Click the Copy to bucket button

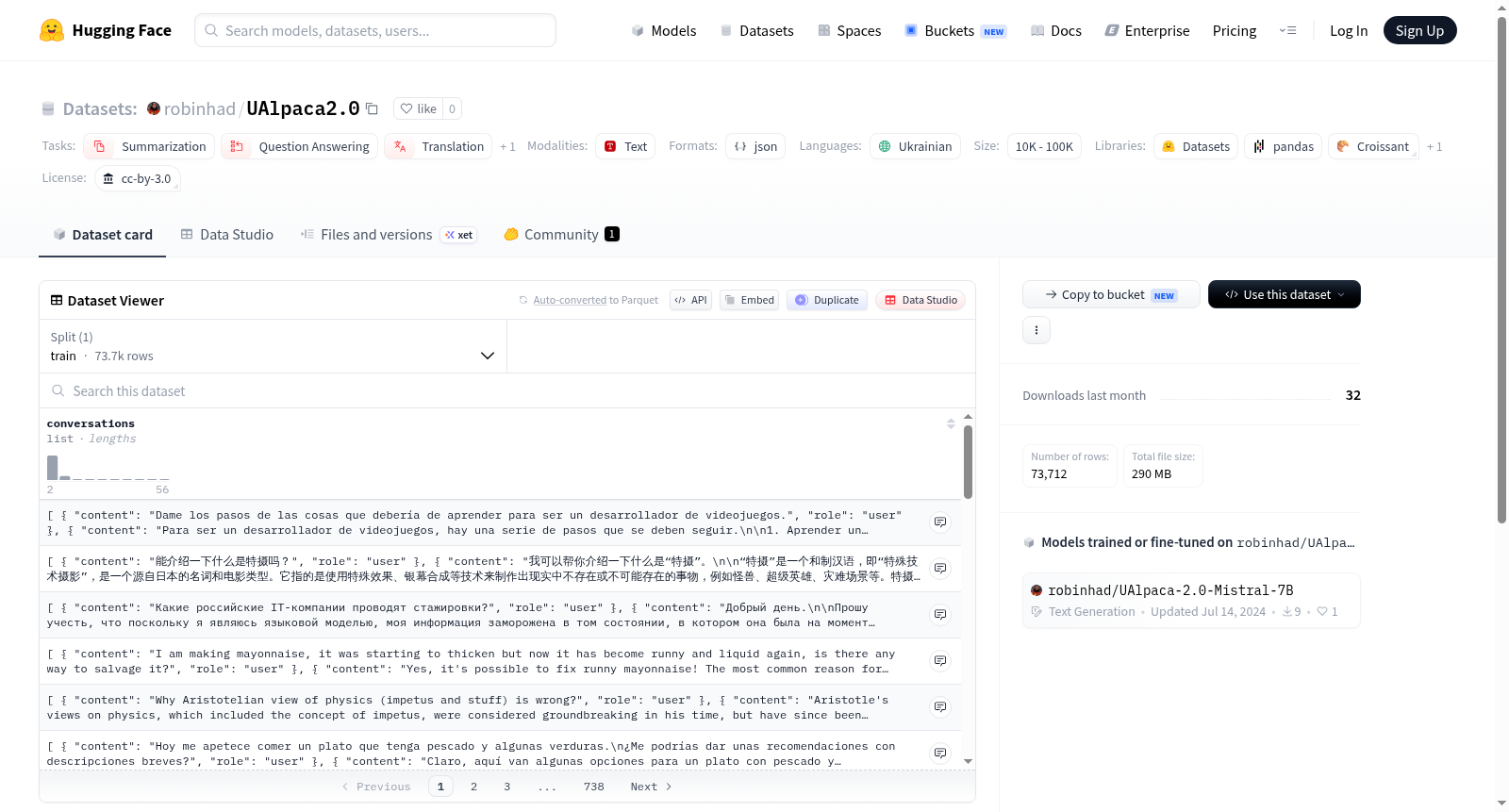[1111, 294]
